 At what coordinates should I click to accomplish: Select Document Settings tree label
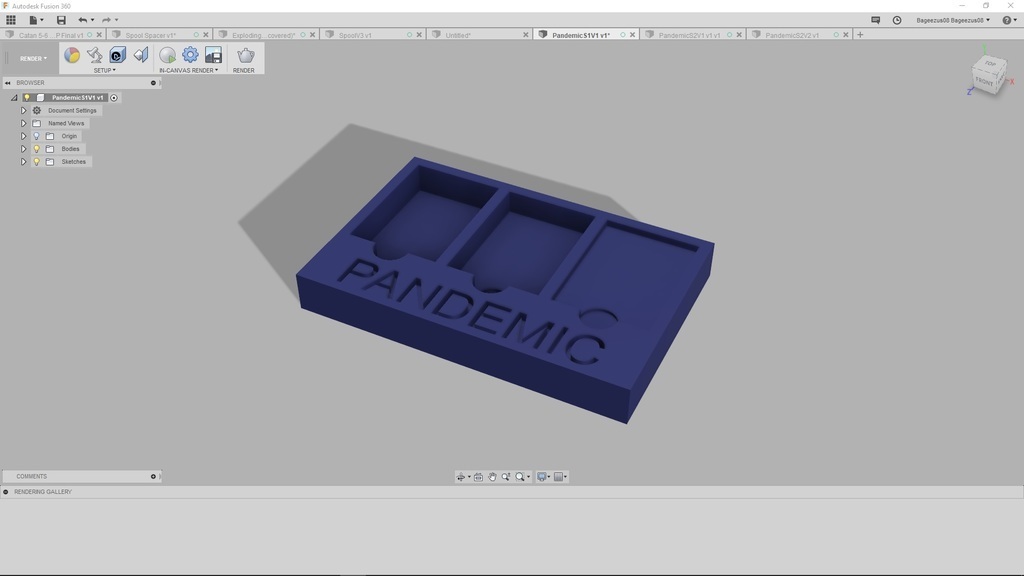72,110
